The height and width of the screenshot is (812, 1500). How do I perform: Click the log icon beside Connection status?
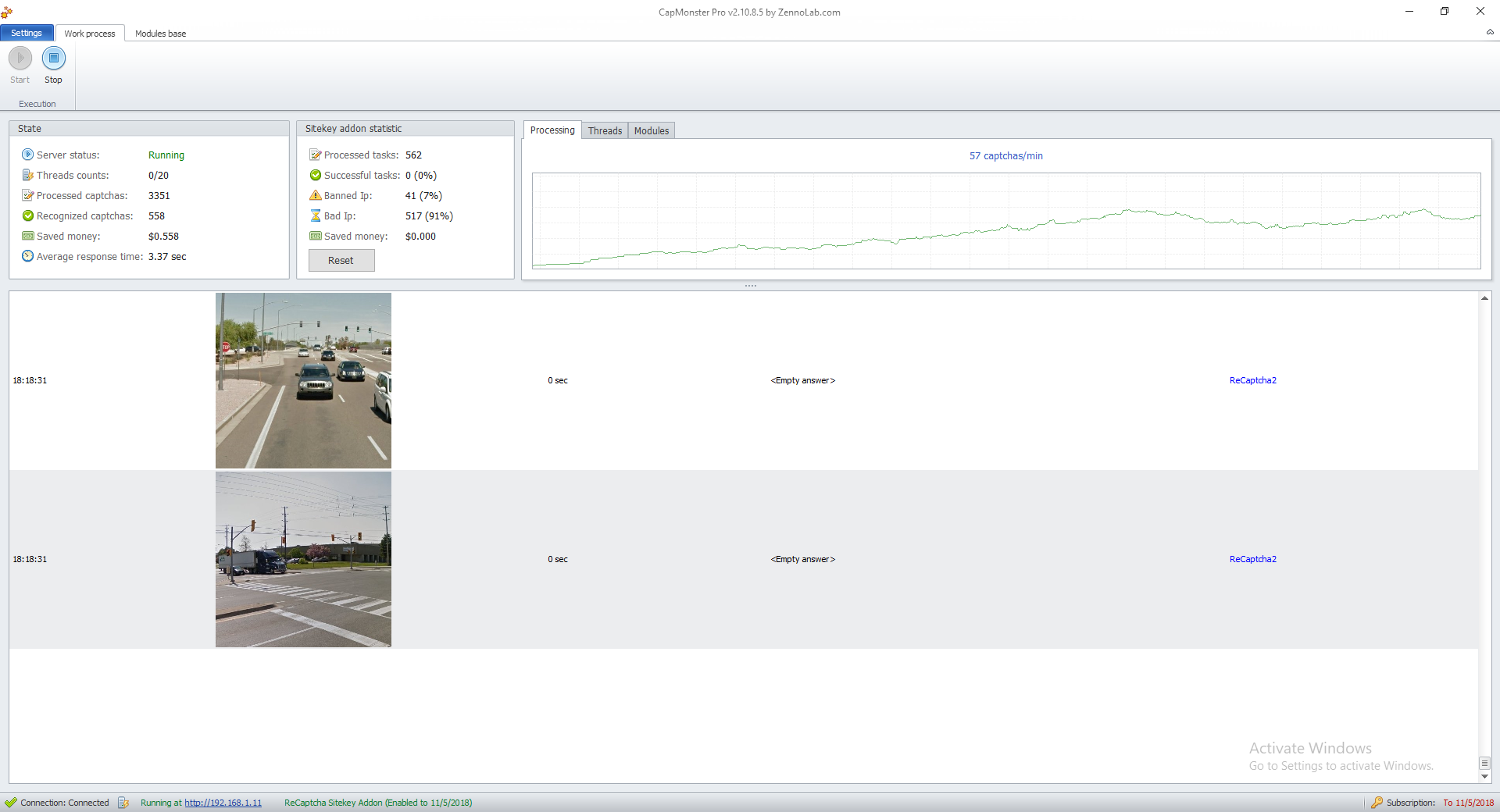(123, 803)
